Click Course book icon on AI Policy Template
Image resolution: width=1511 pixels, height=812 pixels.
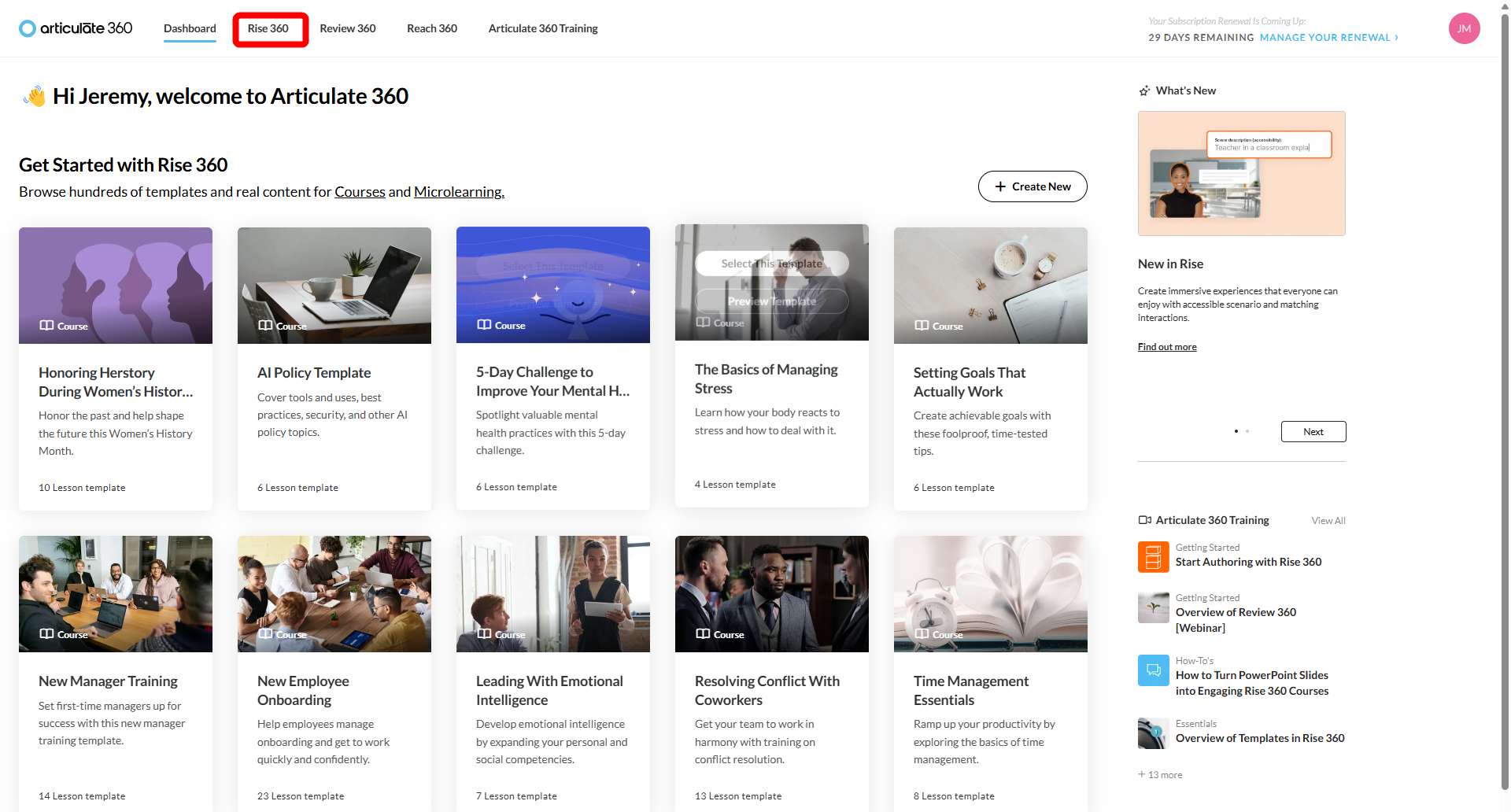(x=265, y=326)
